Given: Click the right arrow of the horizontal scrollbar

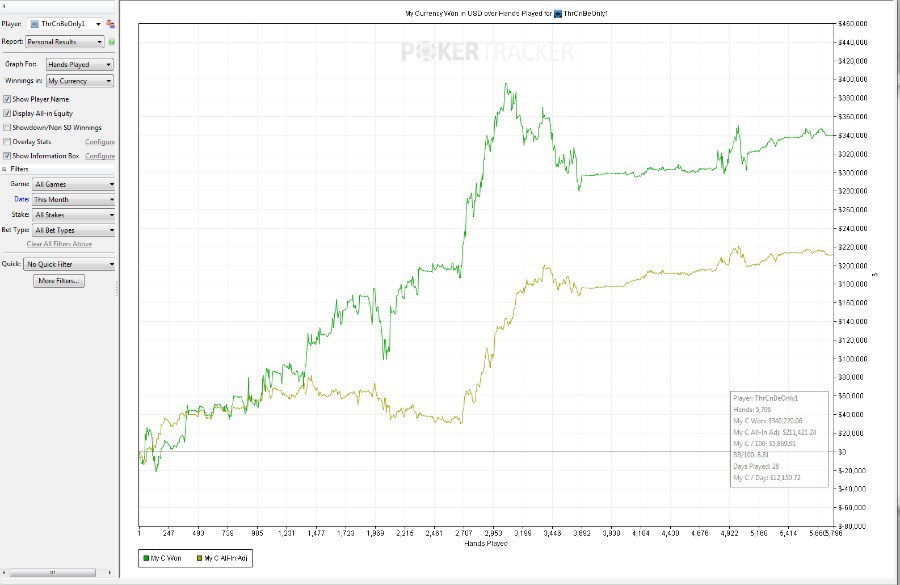Looking at the screenshot, I should (112, 572).
